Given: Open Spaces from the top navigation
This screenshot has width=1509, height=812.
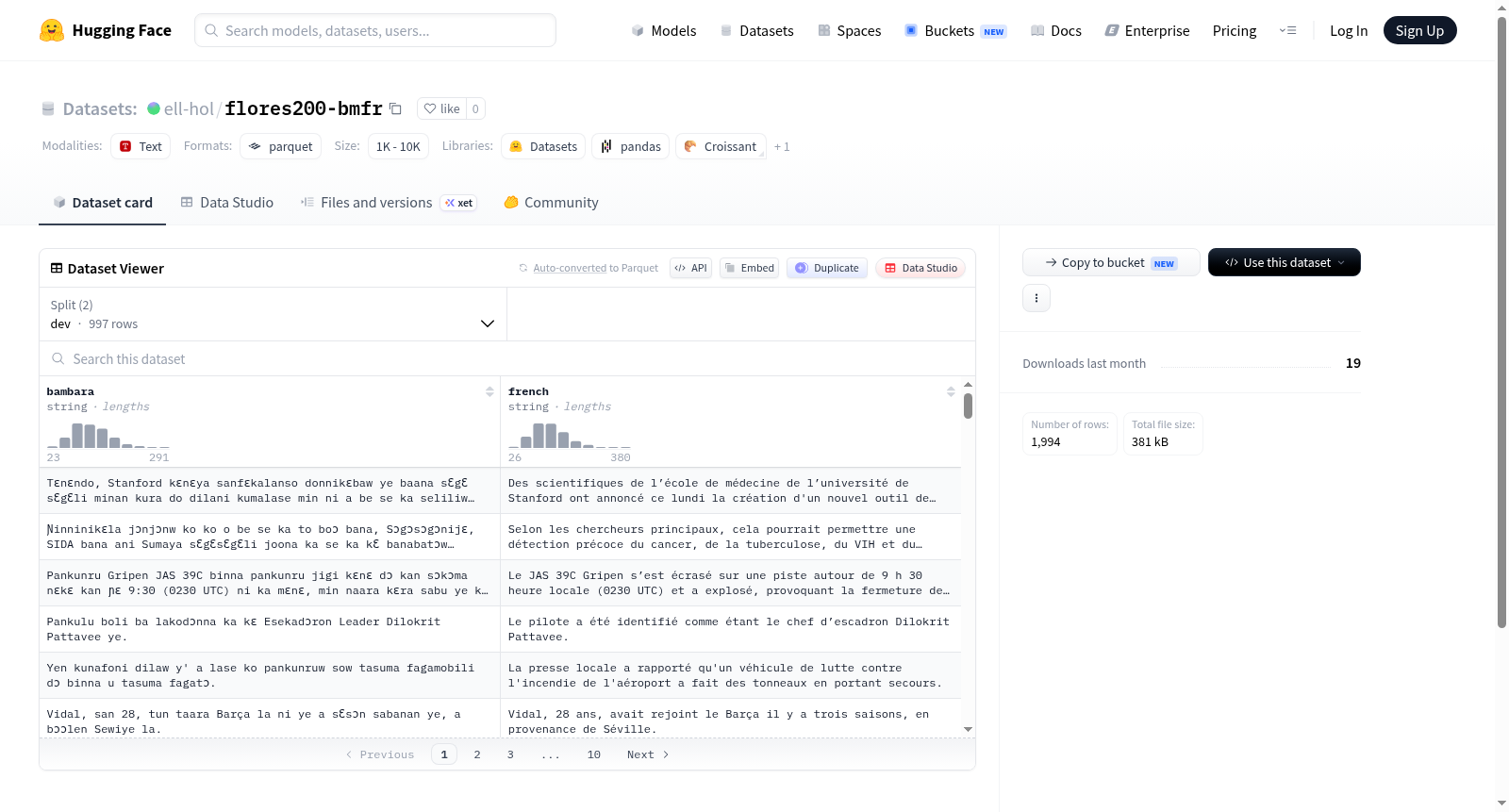Looking at the screenshot, I should 849,30.
